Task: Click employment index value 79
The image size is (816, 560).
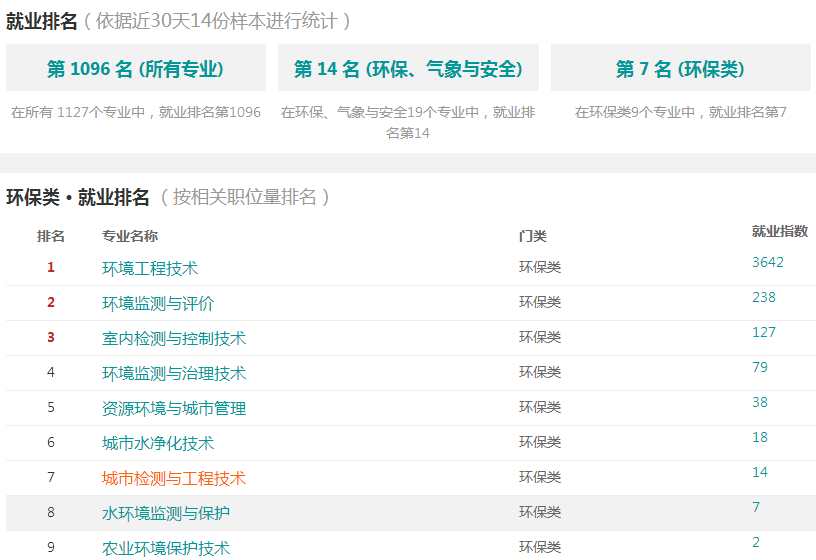Action: pyautogui.click(x=760, y=367)
